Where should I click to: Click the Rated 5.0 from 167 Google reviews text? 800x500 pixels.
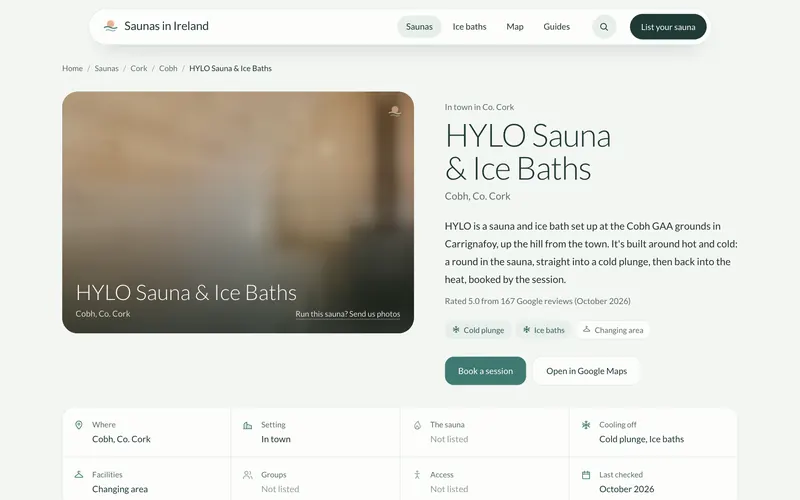(537, 301)
